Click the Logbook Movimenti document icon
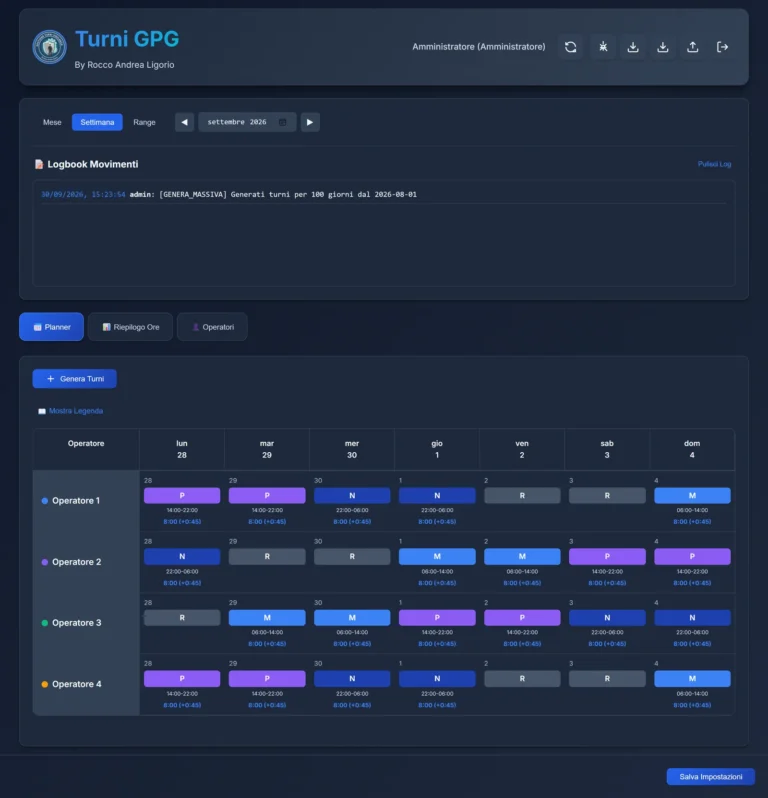The image size is (768, 798). pyautogui.click(x=39, y=164)
